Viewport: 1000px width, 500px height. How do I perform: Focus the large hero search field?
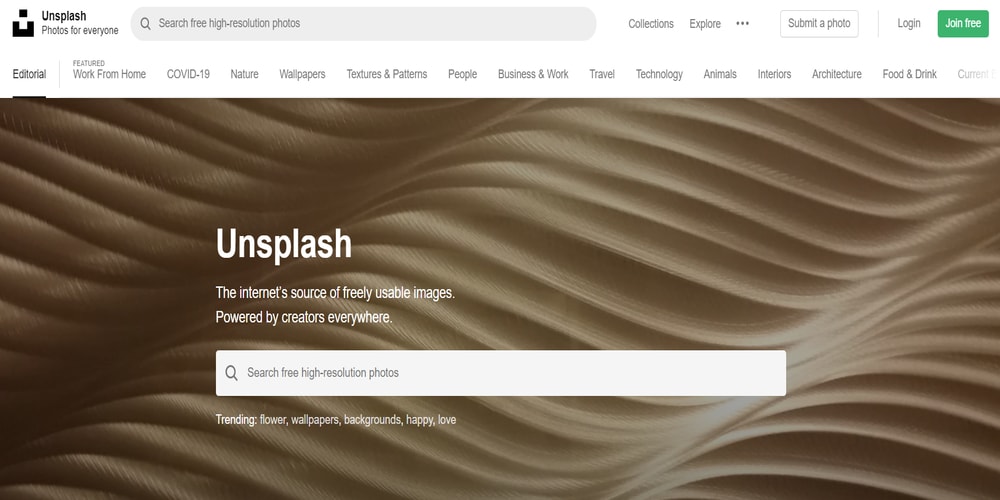[x=501, y=373]
